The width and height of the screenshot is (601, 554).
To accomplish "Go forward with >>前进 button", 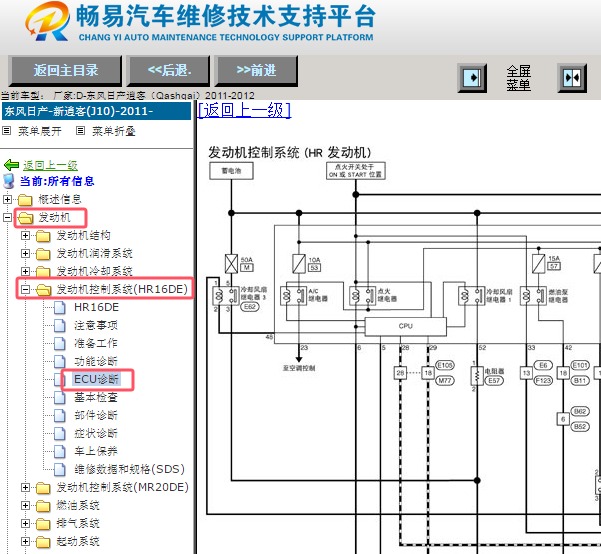I will click(x=256, y=71).
